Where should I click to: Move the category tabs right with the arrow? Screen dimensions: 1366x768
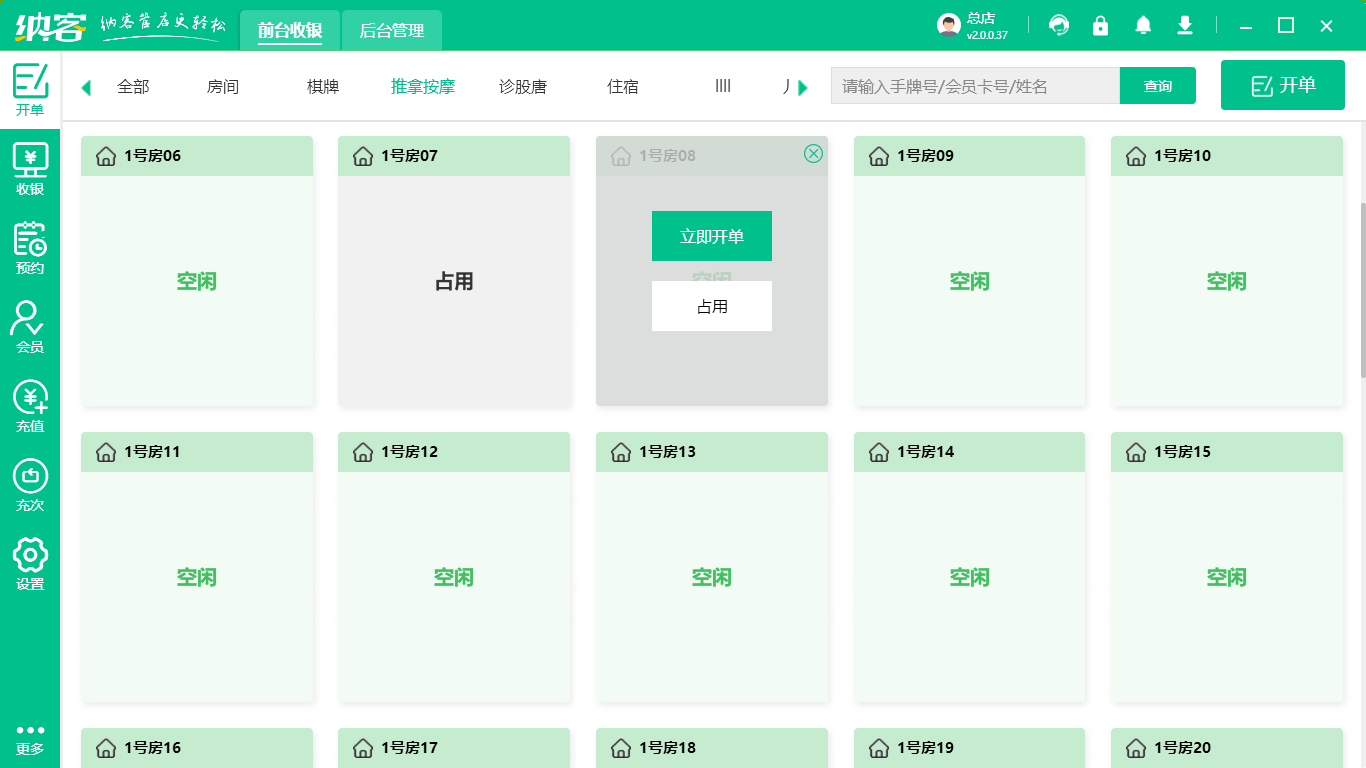802,88
